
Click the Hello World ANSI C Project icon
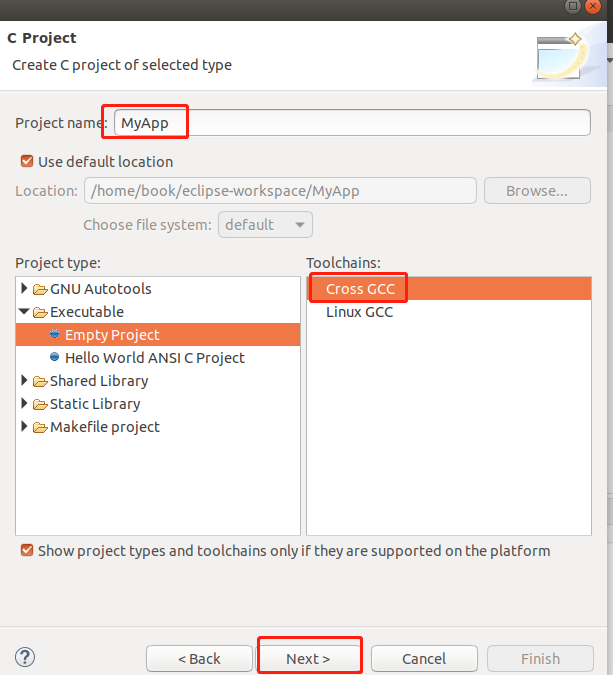[54, 357]
